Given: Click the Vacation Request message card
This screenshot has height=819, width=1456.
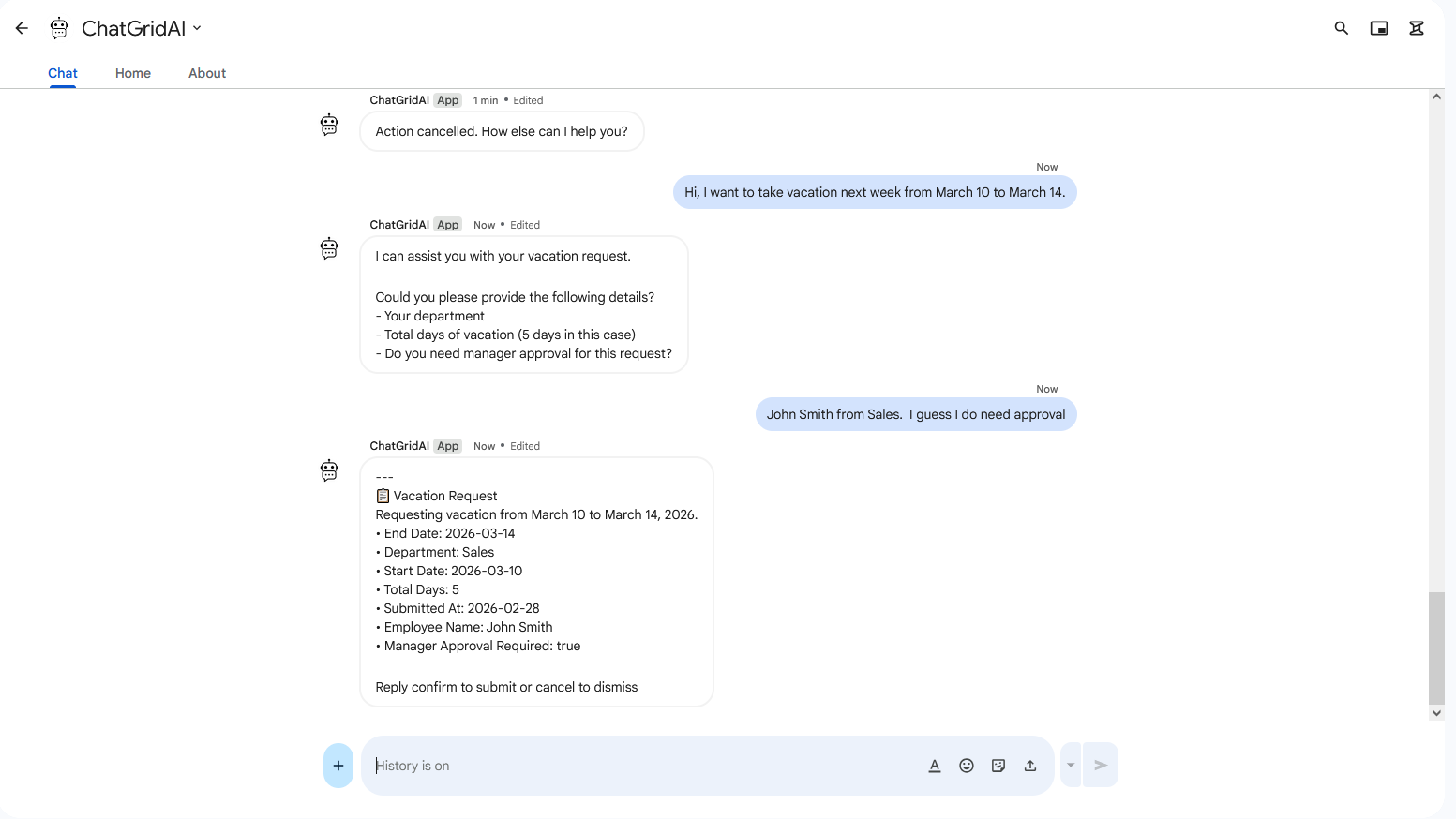Looking at the screenshot, I should pyautogui.click(x=536, y=581).
